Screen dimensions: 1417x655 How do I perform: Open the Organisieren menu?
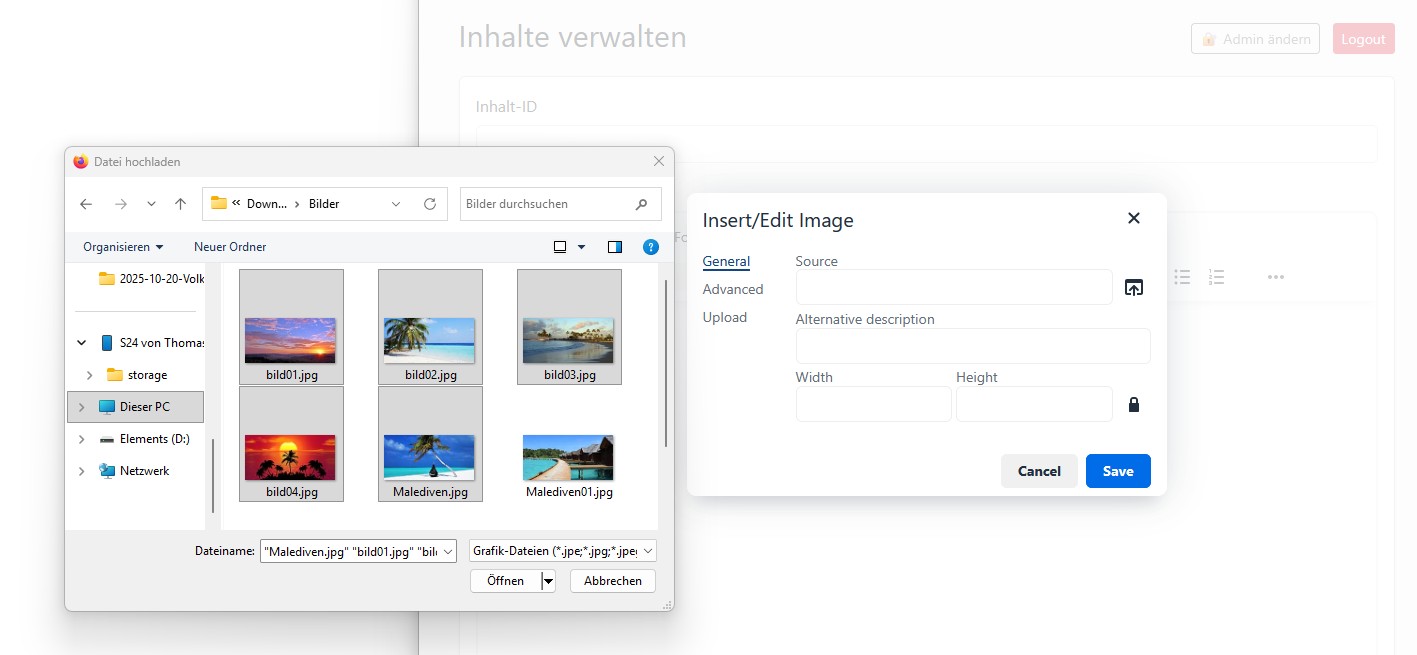[x=123, y=247]
